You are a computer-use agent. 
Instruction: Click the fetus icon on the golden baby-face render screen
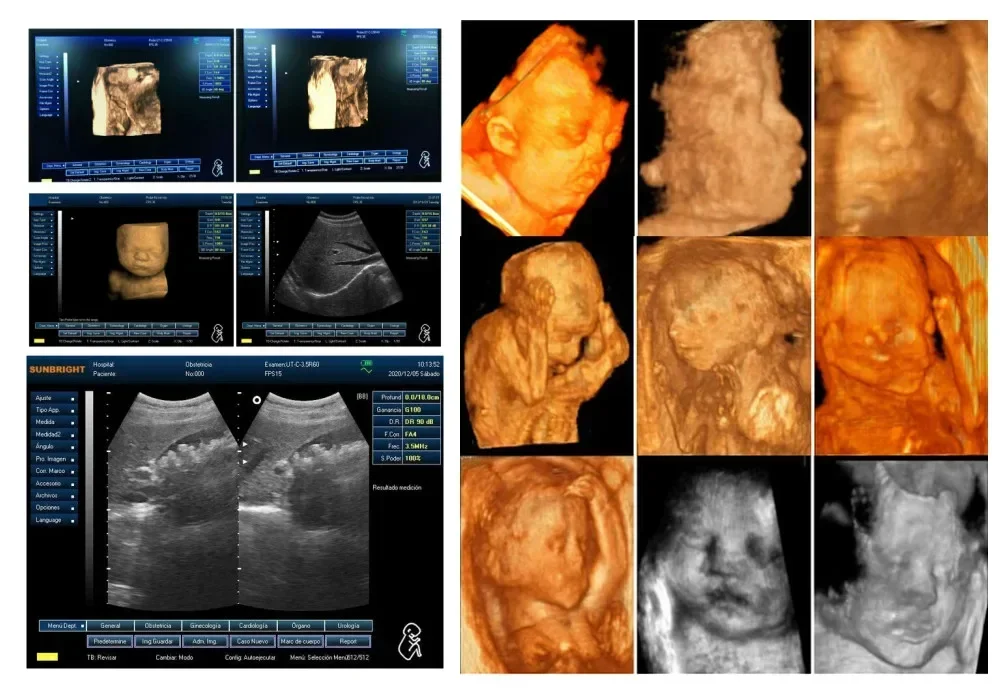(x=217, y=333)
